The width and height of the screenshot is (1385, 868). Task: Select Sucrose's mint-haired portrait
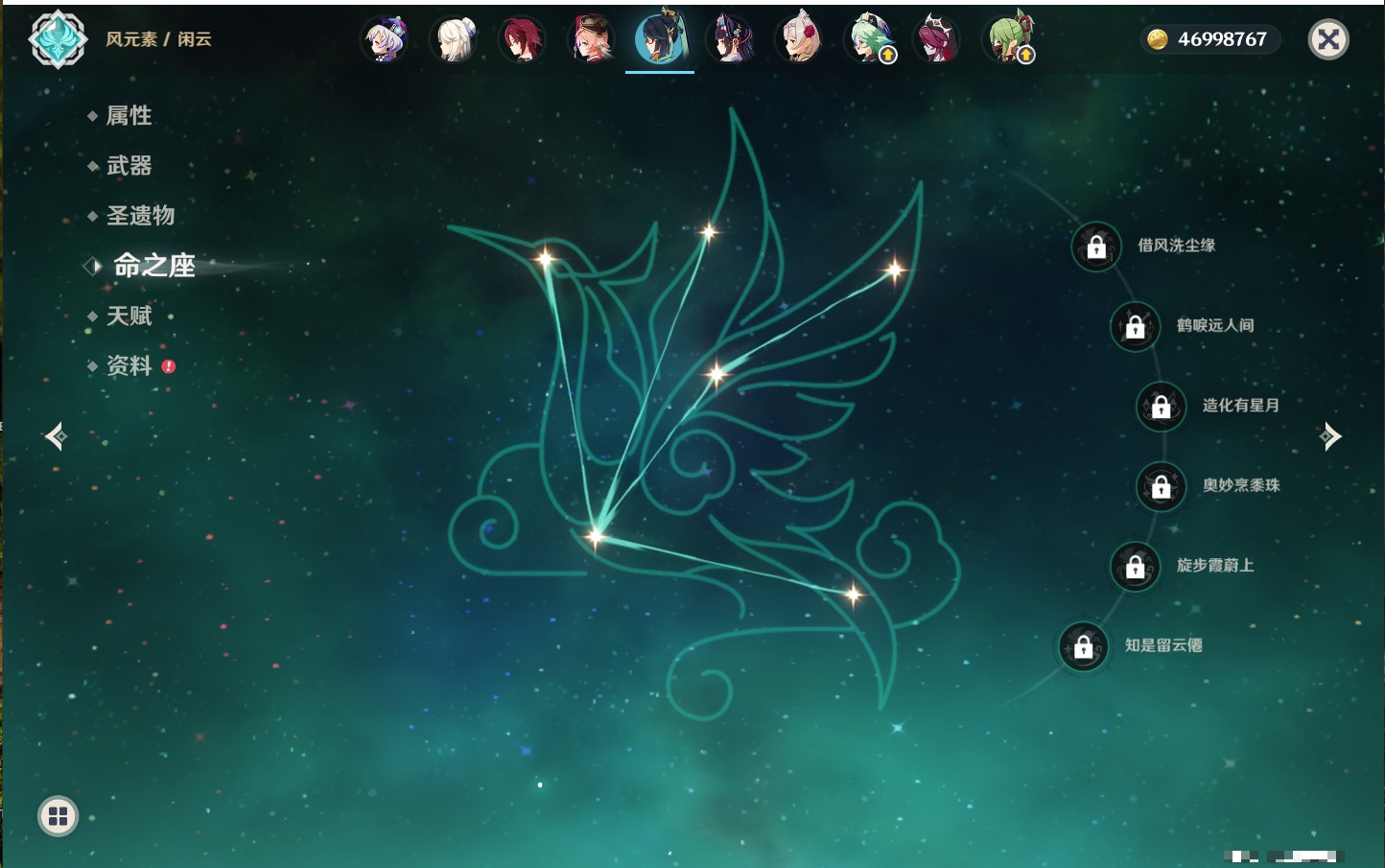click(x=868, y=39)
